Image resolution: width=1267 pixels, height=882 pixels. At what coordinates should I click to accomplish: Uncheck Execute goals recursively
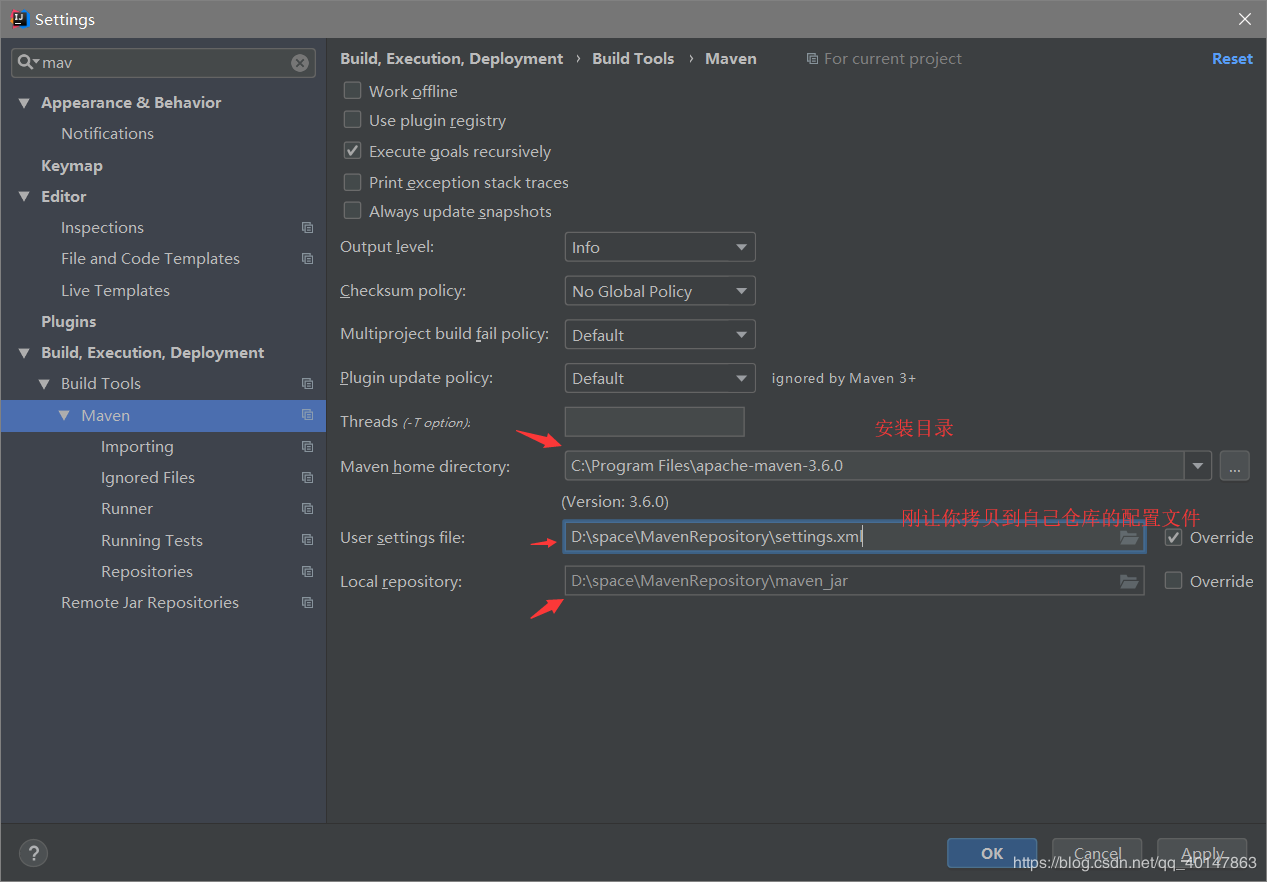pyautogui.click(x=352, y=151)
